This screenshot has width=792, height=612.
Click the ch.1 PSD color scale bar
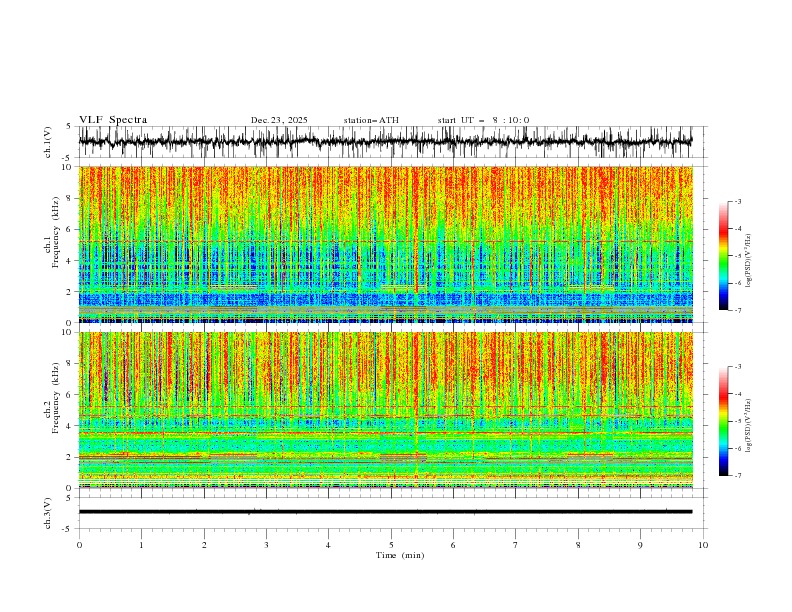click(x=723, y=256)
